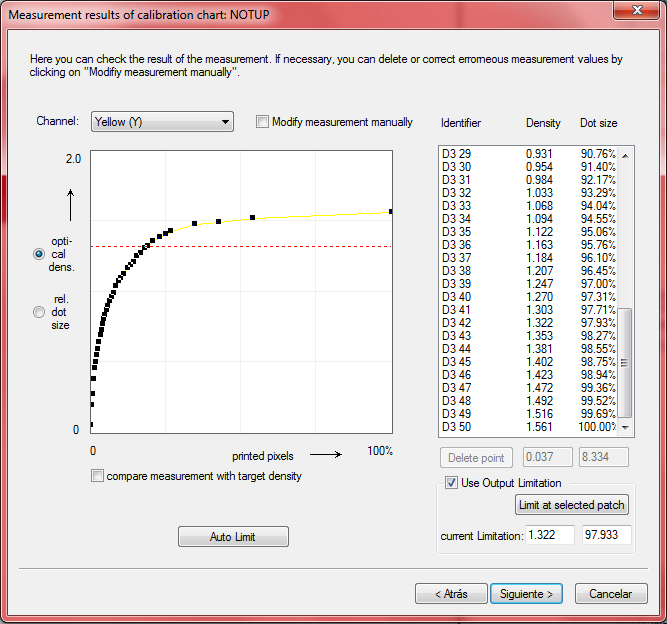667x624 pixels.
Task: Select the D3 50 row with 100.00% dot size
Action: point(528,427)
